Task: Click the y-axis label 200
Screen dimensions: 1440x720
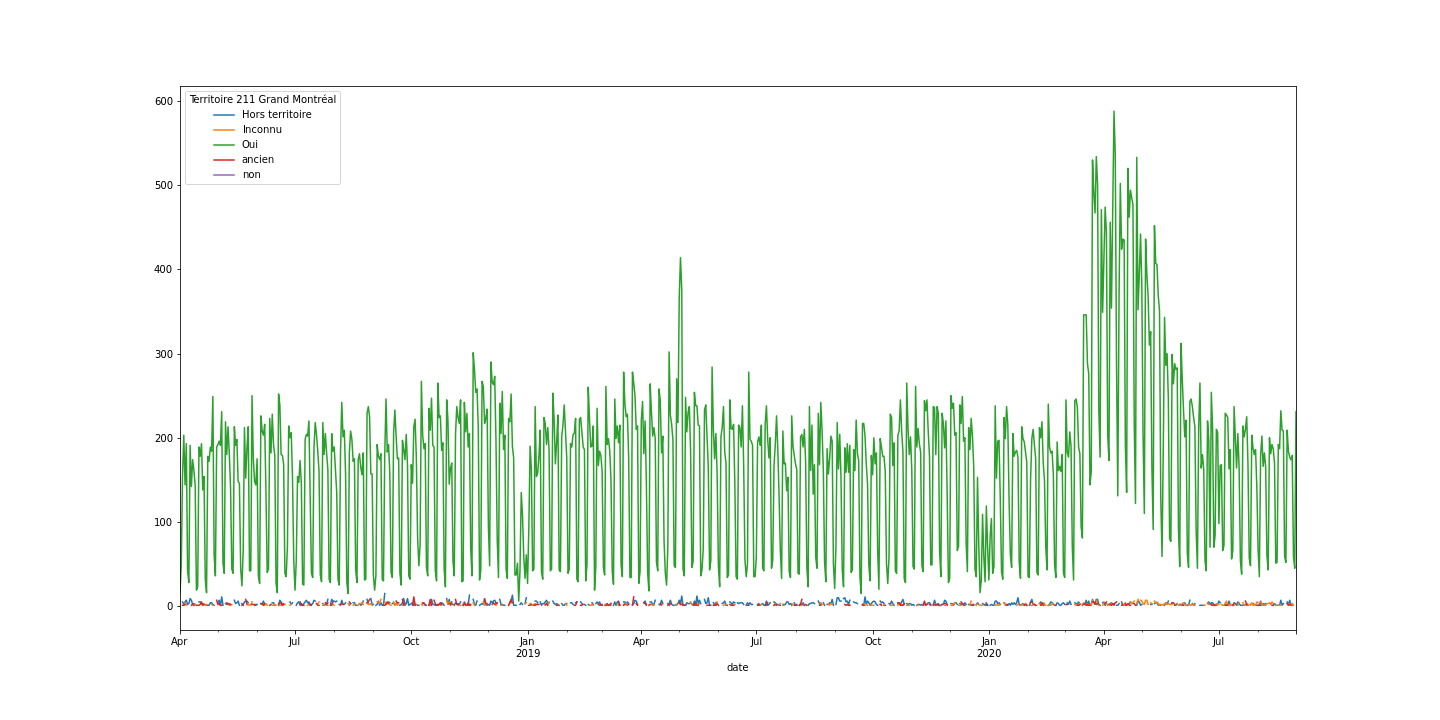Action: tap(163, 438)
